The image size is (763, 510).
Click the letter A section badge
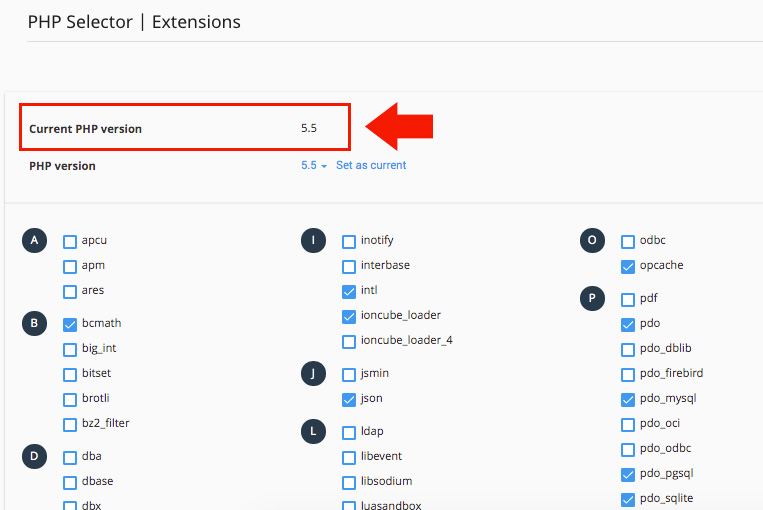tap(35, 241)
